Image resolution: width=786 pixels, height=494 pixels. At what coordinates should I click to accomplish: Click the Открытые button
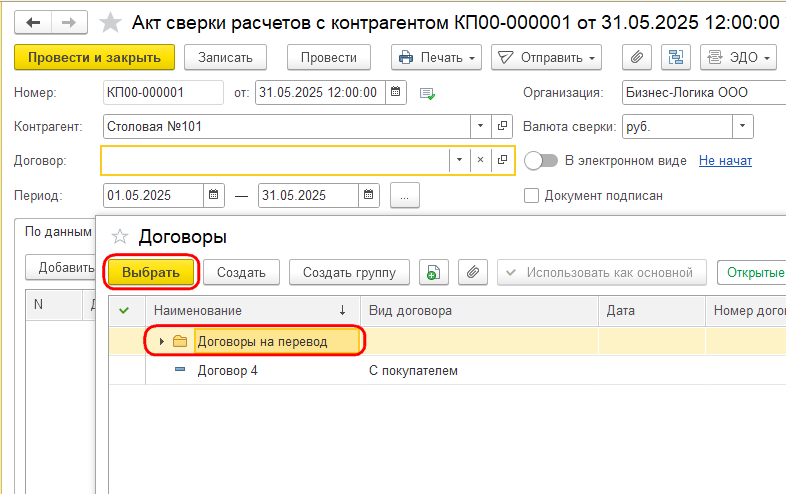tap(752, 272)
